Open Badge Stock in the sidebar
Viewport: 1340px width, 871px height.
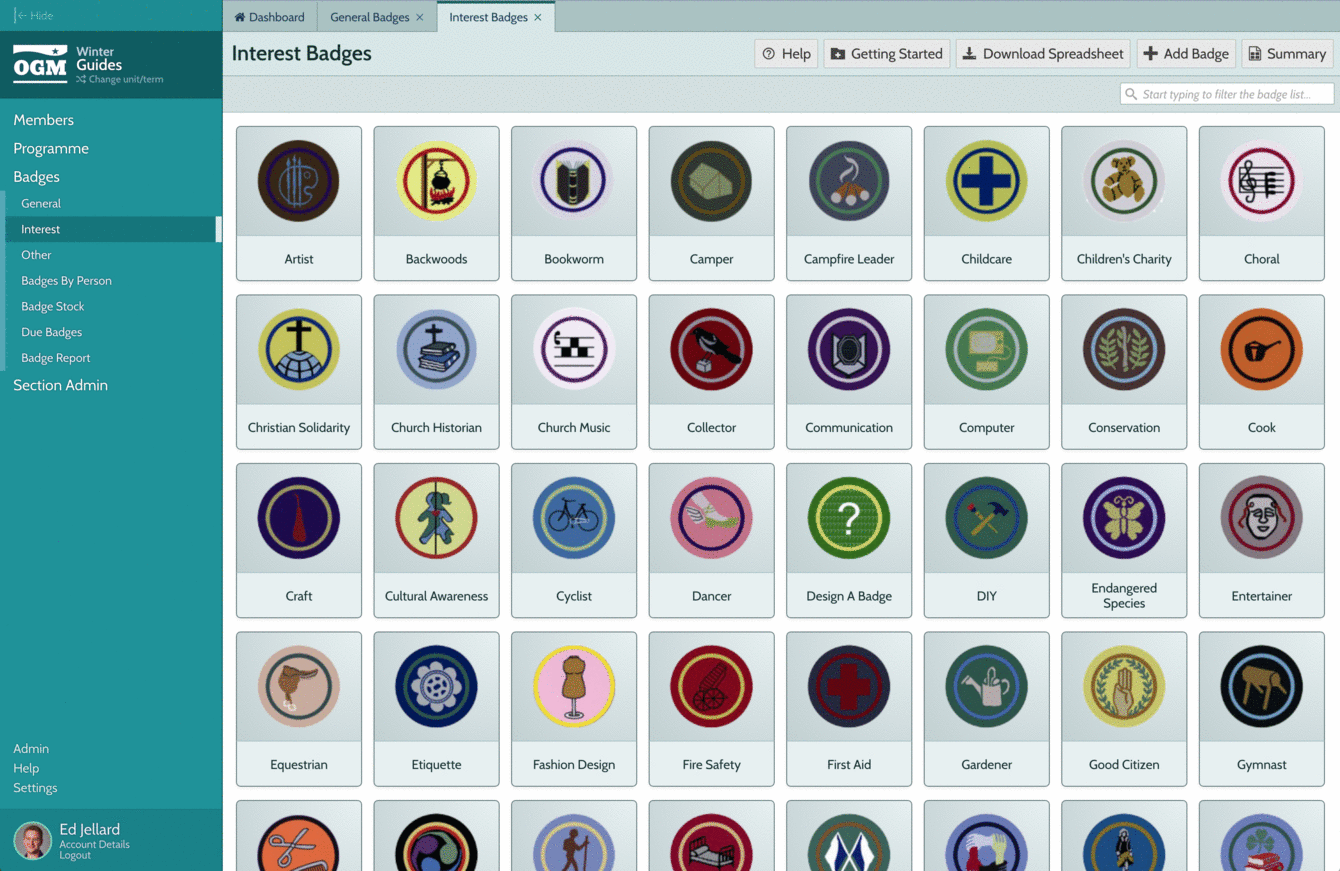pos(53,306)
